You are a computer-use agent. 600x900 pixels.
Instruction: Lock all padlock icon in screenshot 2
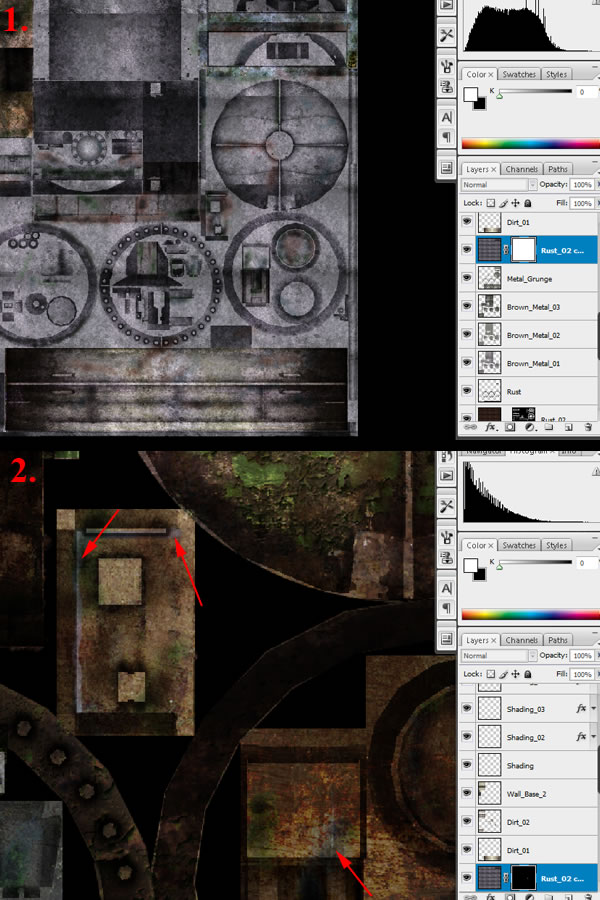[x=528, y=673]
